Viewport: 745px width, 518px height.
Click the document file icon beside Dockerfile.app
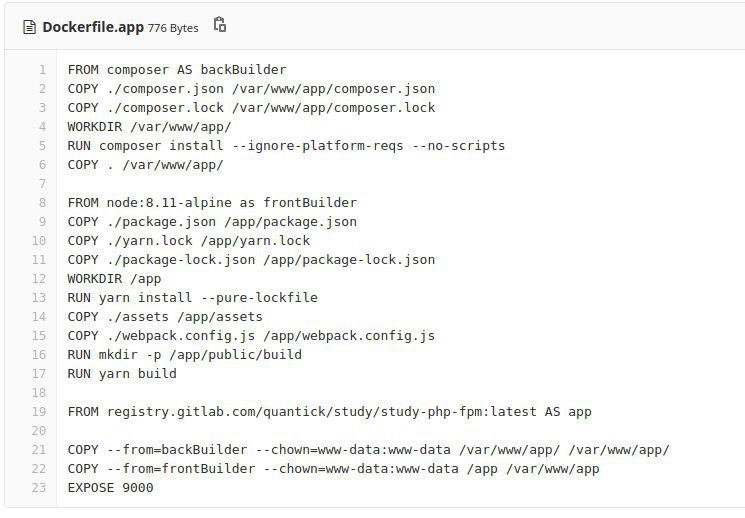[x=29, y=28]
